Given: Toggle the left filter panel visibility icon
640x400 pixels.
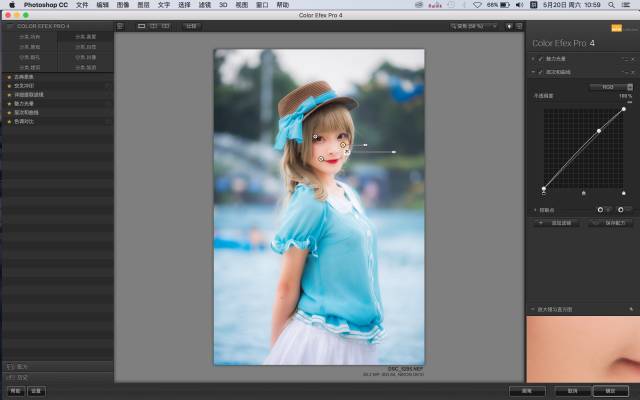Looking at the screenshot, I should point(120,26).
